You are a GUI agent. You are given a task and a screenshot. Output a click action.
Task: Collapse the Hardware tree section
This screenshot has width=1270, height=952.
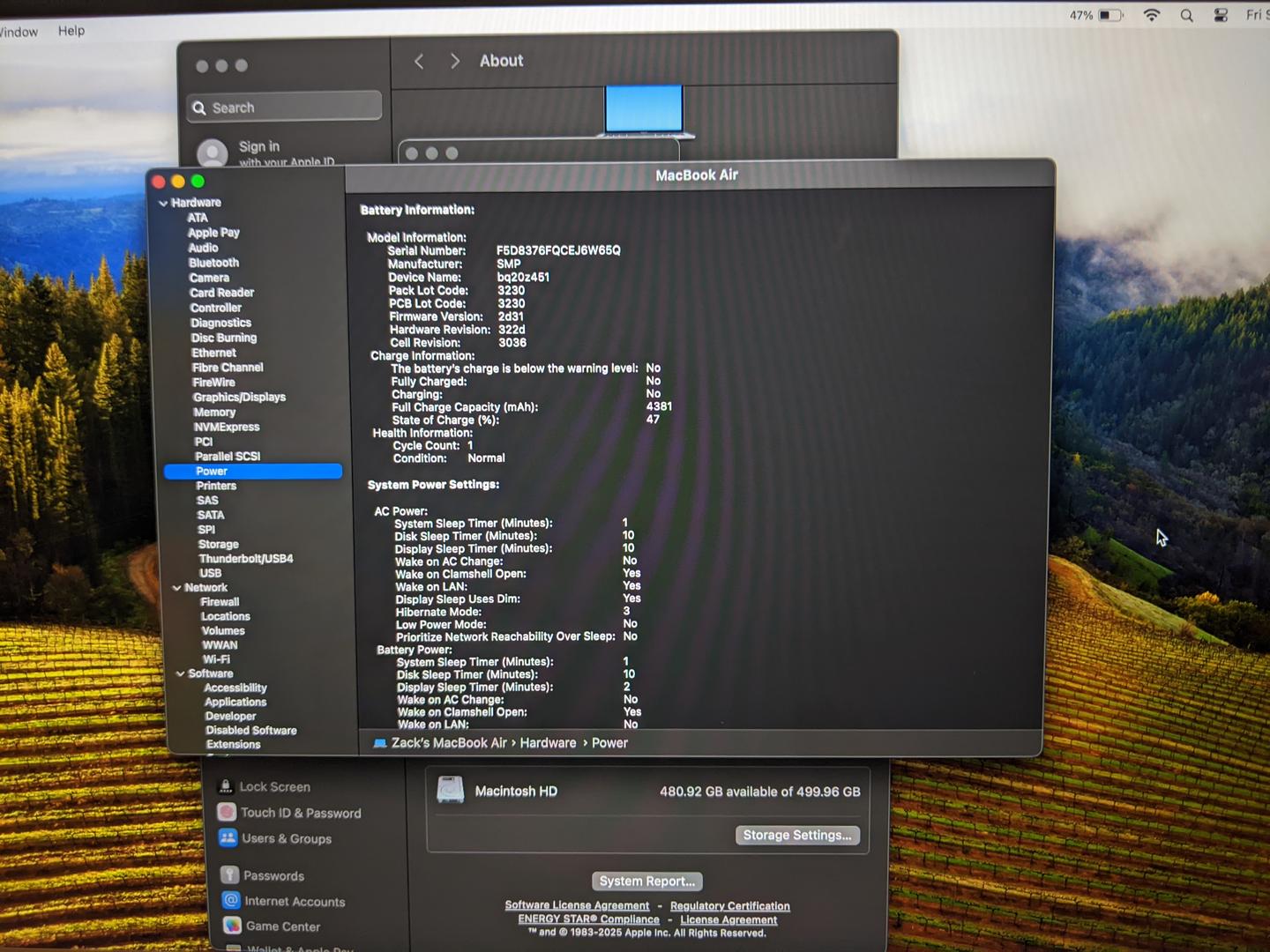pyautogui.click(x=163, y=203)
